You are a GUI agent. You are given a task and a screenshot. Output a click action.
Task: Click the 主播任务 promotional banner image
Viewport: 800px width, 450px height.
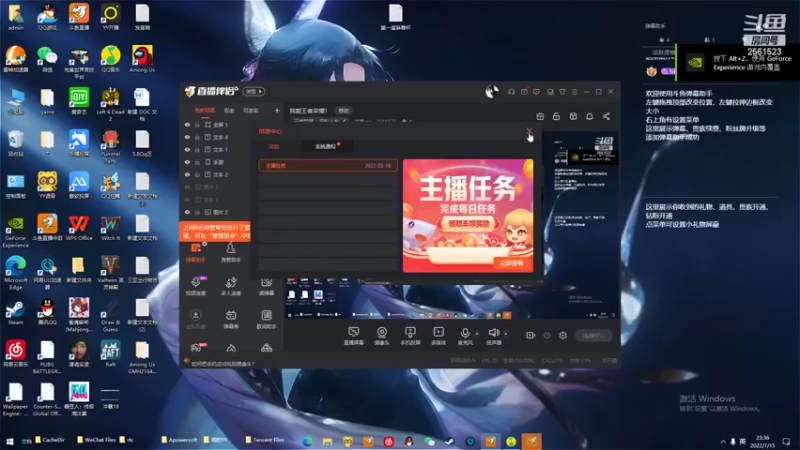click(468, 215)
